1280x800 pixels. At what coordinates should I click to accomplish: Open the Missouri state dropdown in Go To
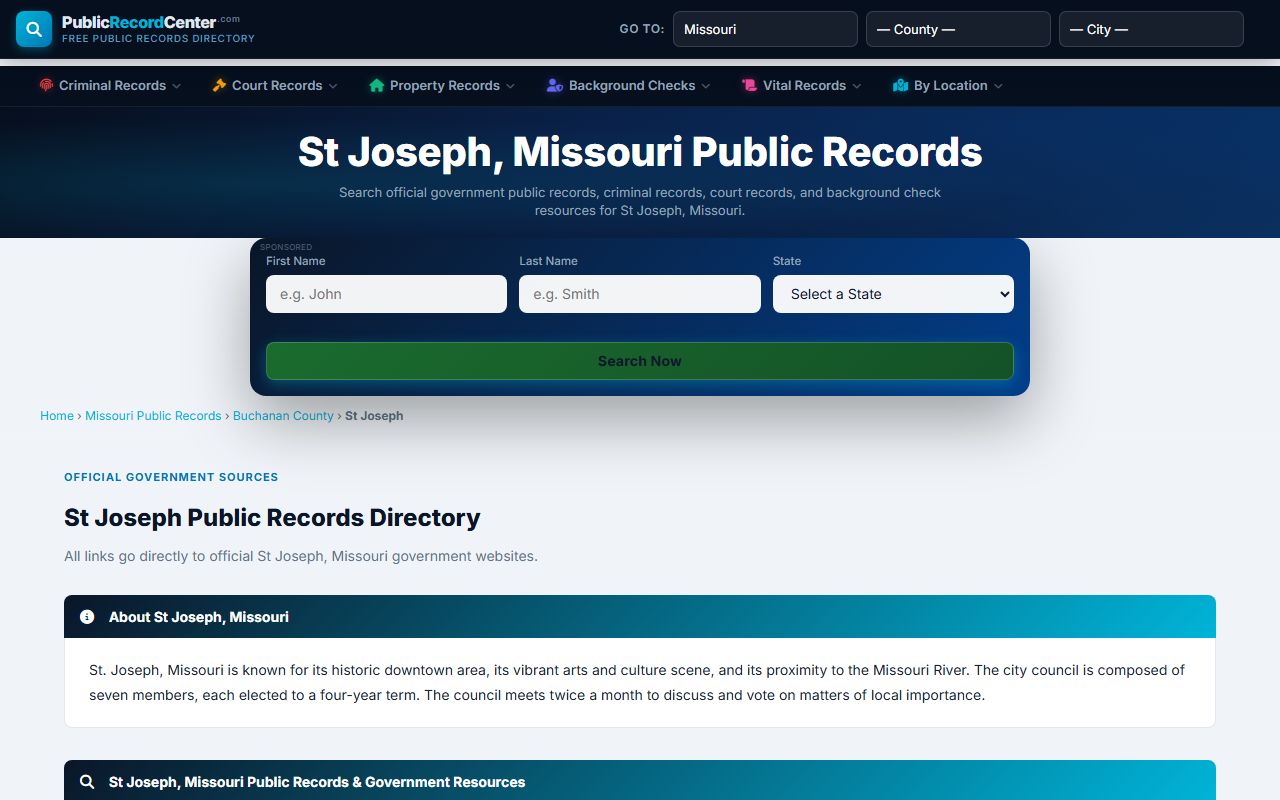tap(765, 29)
